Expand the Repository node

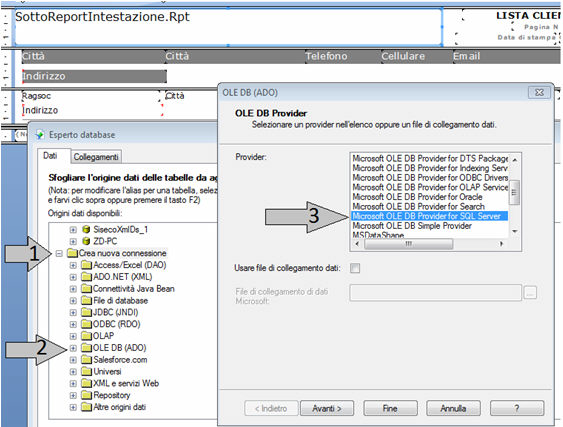(73, 395)
